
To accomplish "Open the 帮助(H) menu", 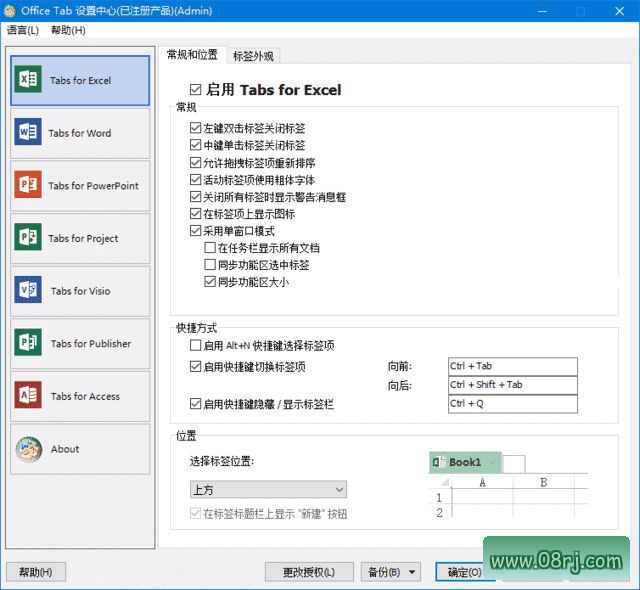I will 68,30.
